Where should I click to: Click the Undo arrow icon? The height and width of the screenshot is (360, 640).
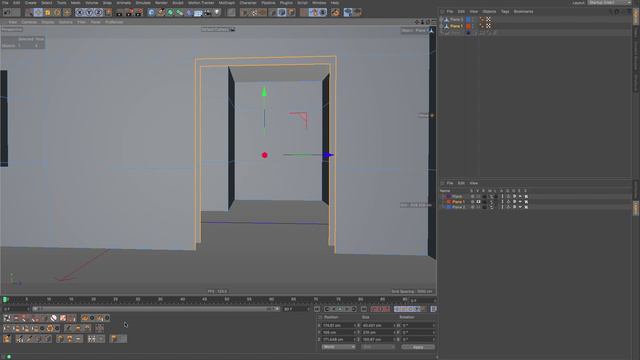click(x=7, y=13)
